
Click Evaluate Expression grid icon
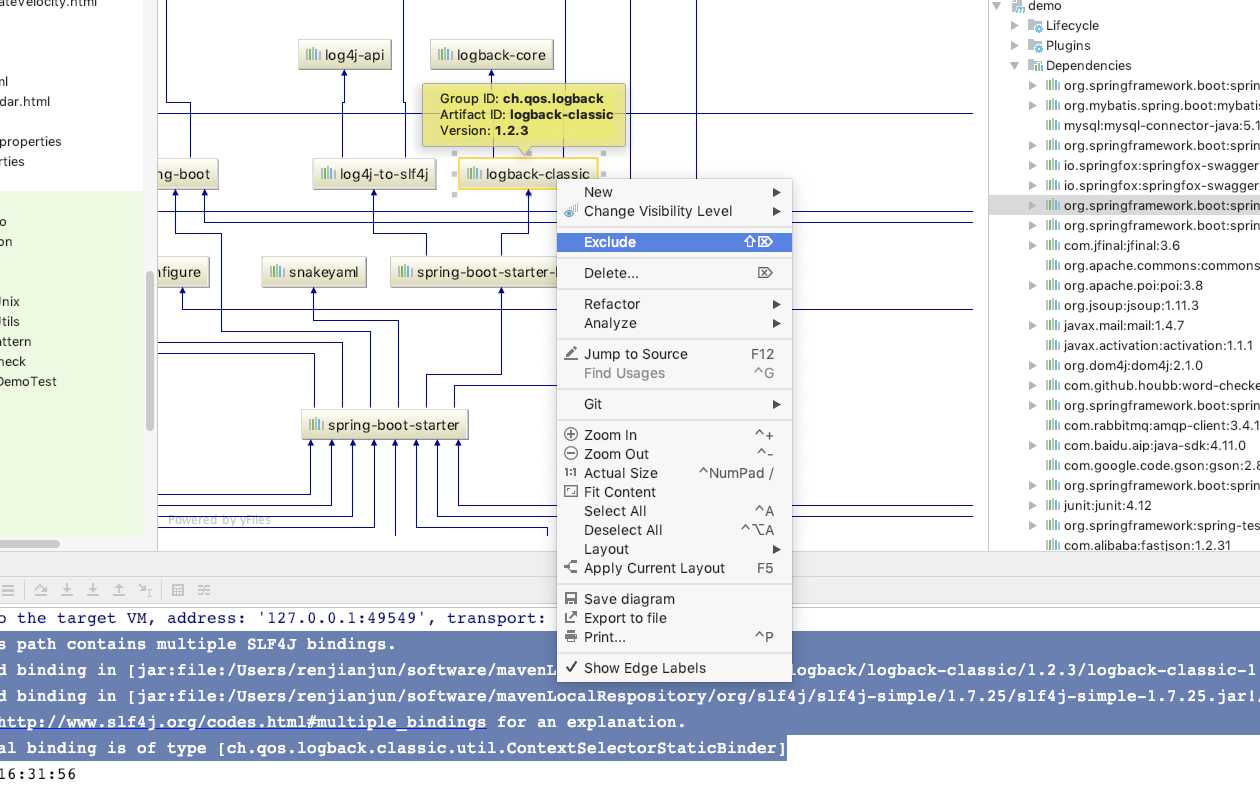pyautogui.click(x=178, y=590)
